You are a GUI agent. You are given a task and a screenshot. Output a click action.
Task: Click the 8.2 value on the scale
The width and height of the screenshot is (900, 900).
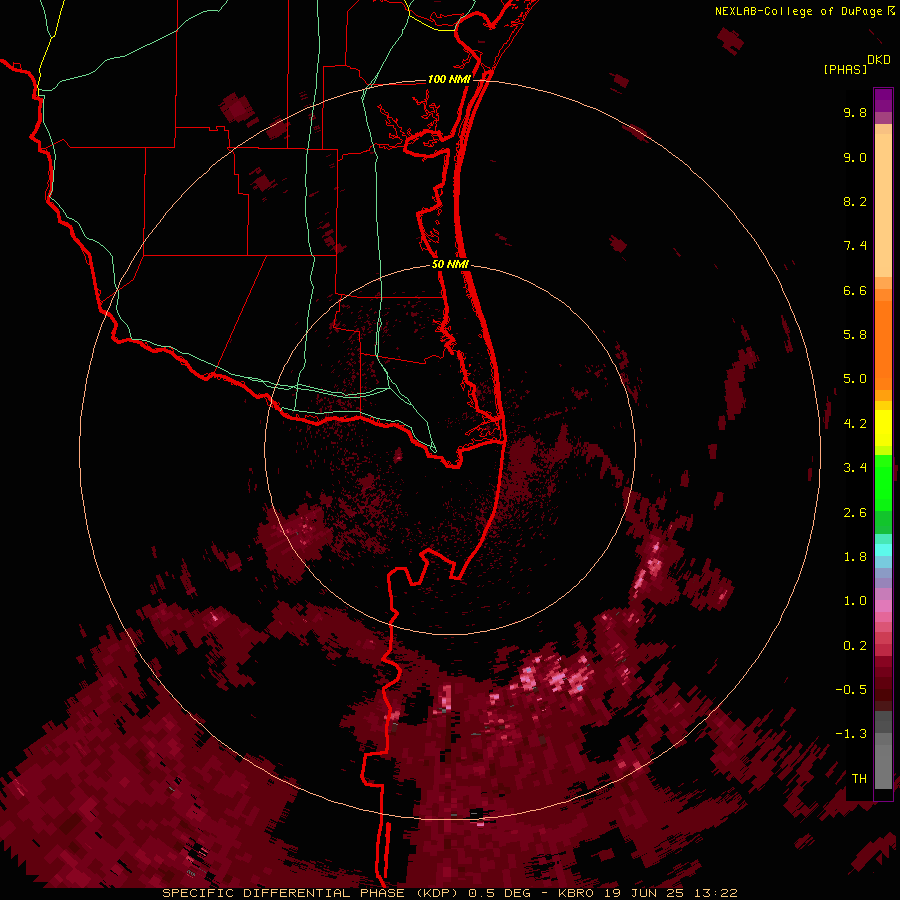point(855,201)
